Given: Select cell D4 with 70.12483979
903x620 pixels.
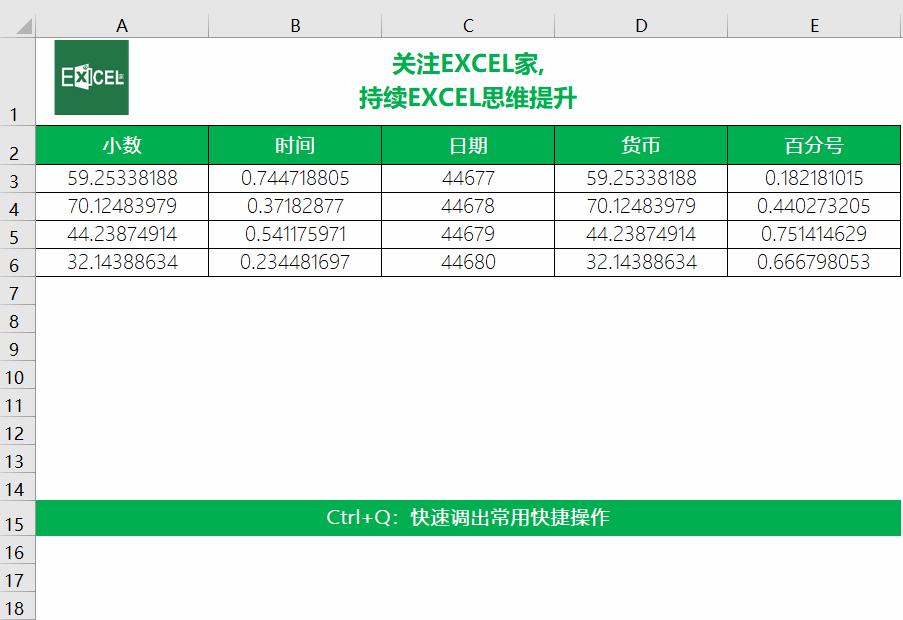Looking at the screenshot, I should (x=641, y=206).
